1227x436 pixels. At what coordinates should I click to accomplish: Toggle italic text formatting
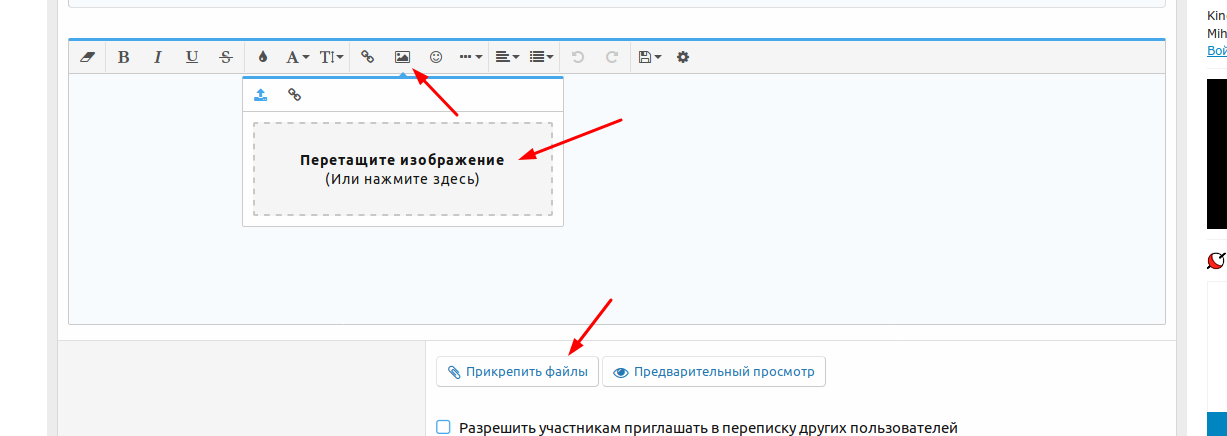tap(157, 57)
